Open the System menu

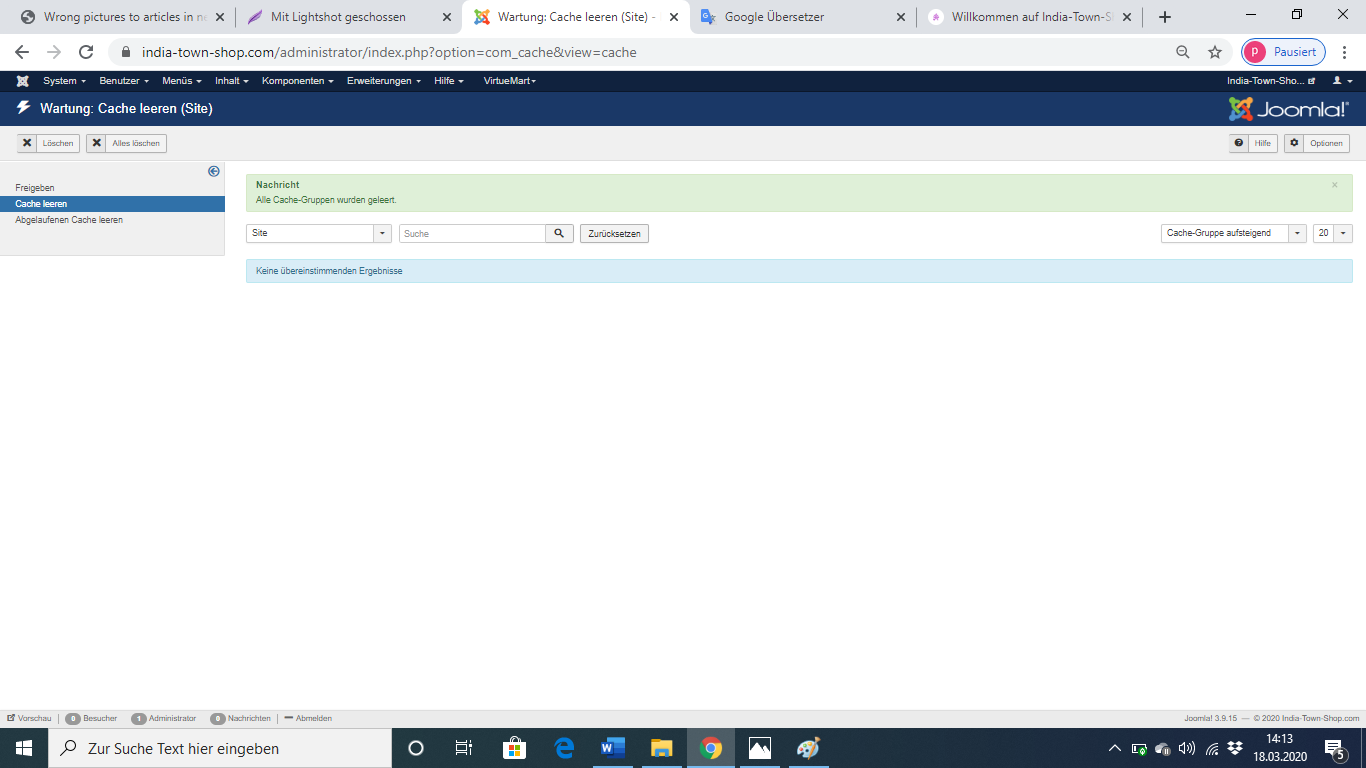[64, 81]
